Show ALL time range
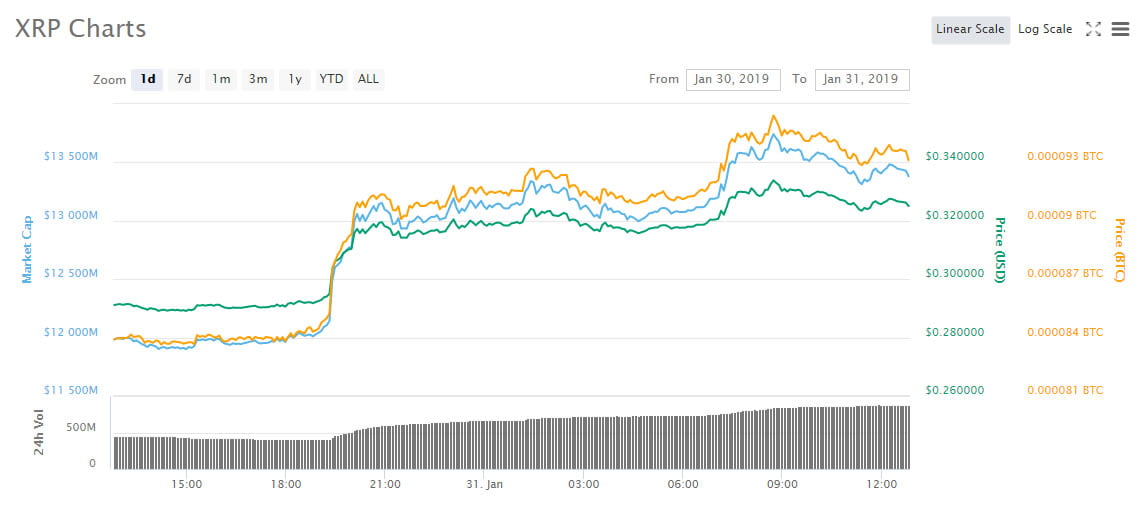 369,79
